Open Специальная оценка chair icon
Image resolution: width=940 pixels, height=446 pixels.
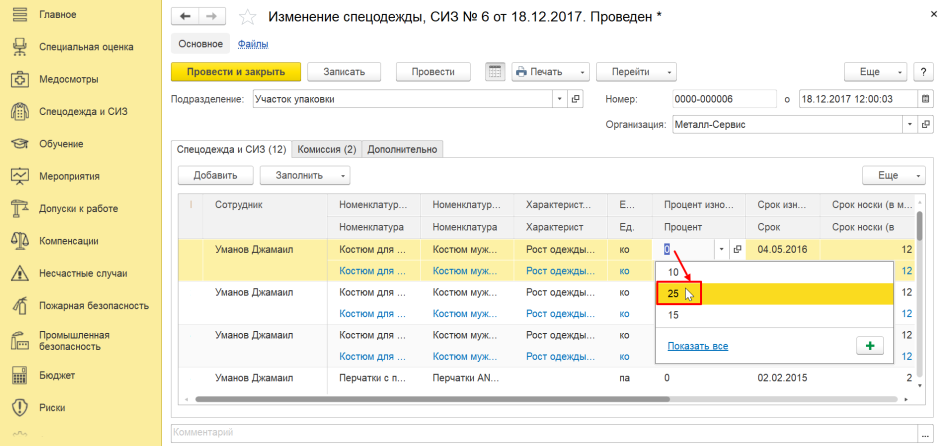[20, 46]
